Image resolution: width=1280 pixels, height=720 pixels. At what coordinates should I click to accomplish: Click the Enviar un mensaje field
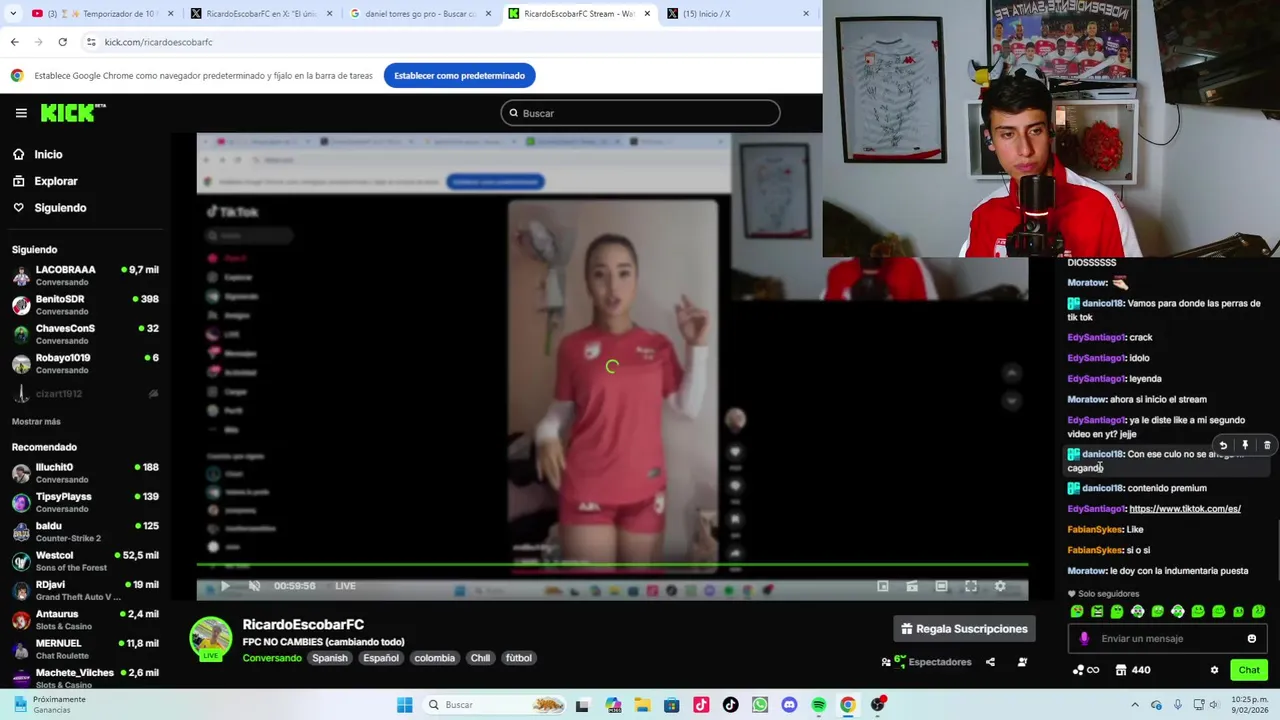pos(1167,639)
